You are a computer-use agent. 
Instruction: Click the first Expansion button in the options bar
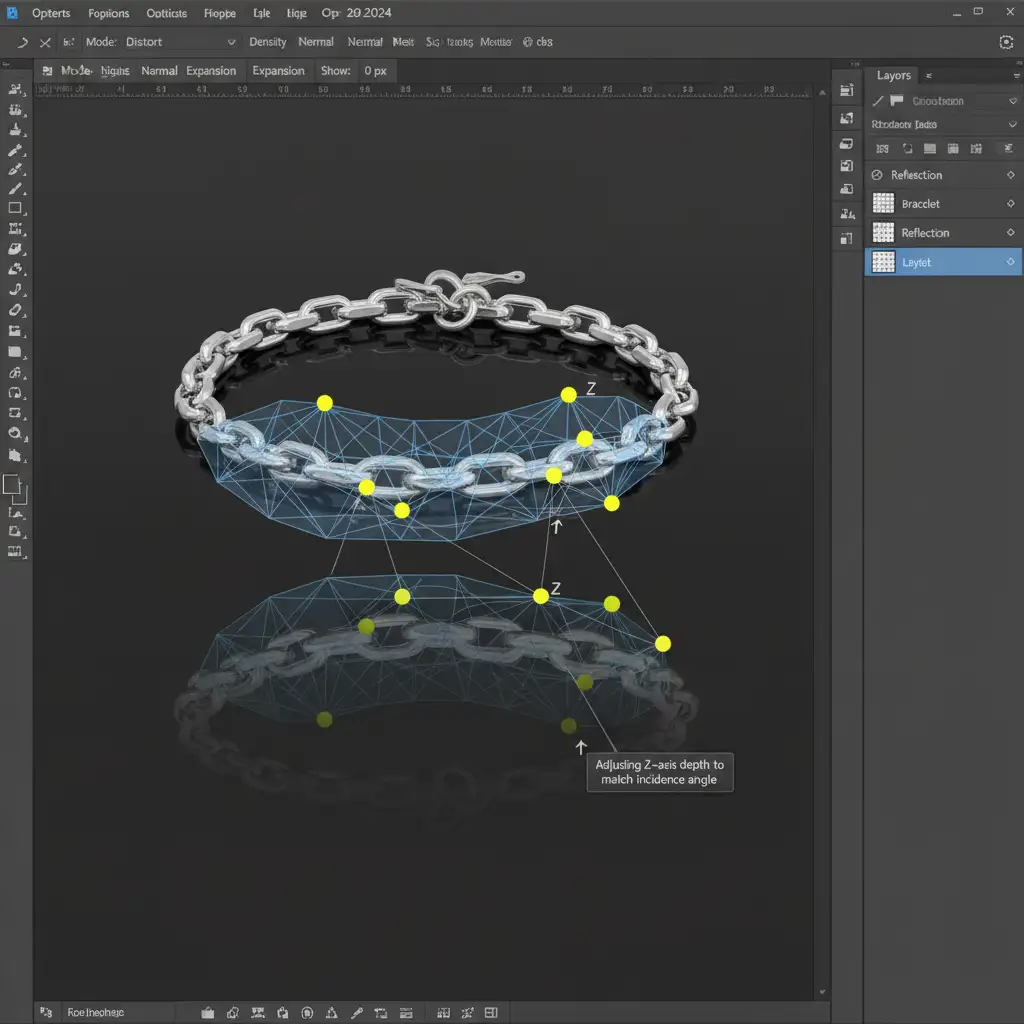(211, 71)
